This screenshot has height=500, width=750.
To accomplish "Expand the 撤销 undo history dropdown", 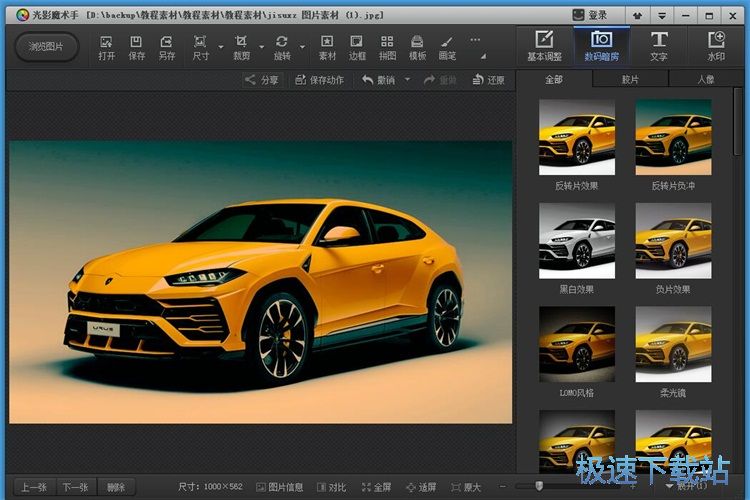I will tap(407, 79).
